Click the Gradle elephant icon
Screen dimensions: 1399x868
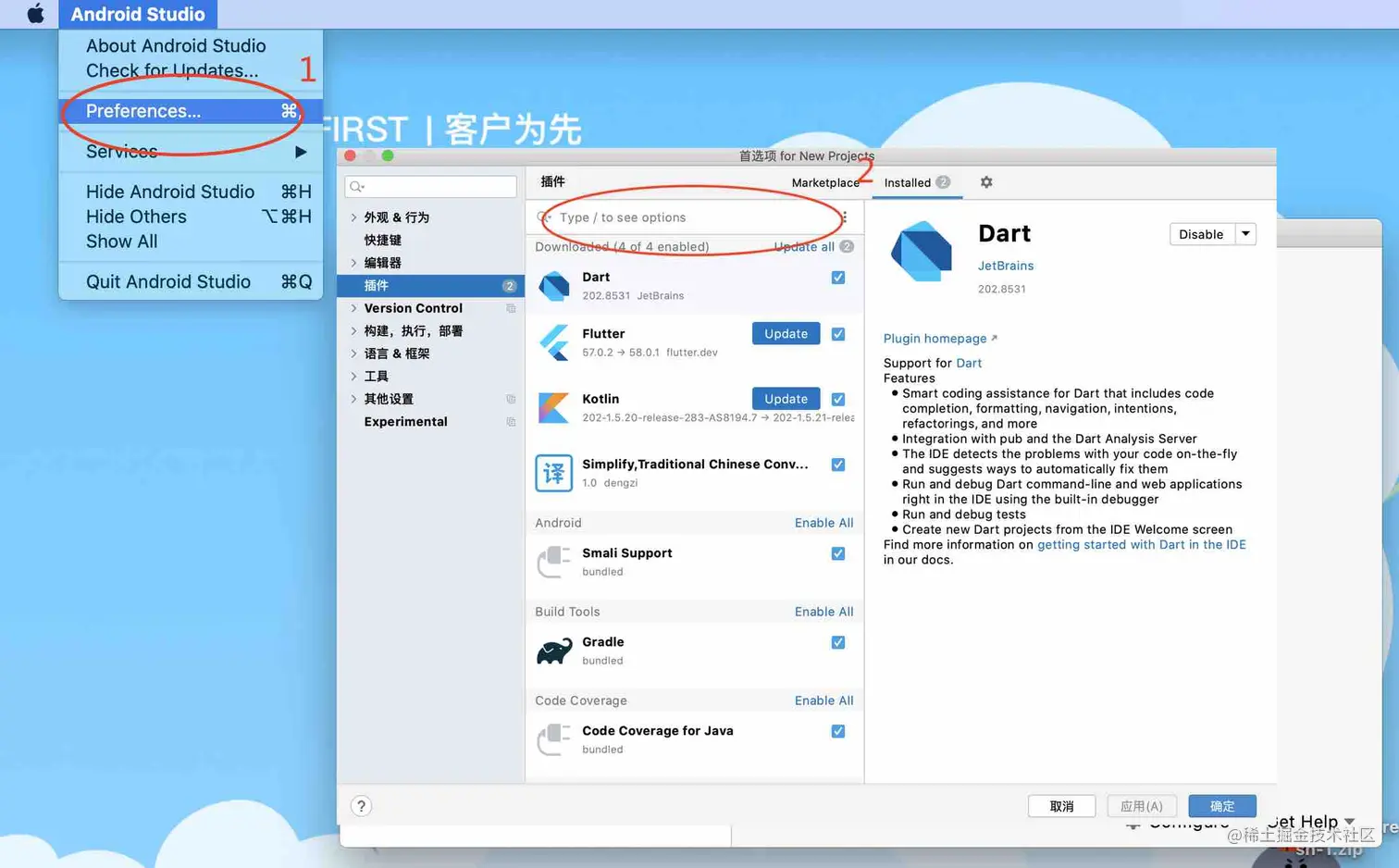click(554, 651)
